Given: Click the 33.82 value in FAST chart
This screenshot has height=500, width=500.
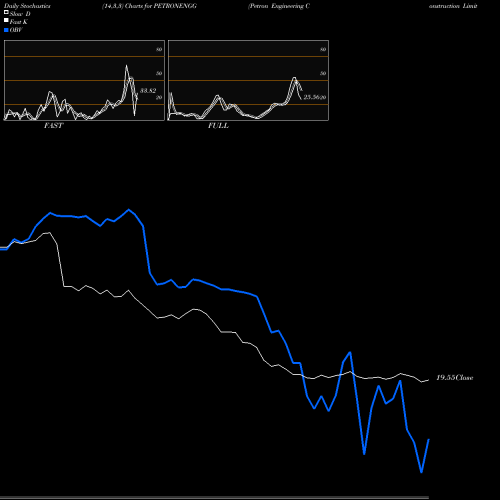Looking at the screenshot, I should 148,91.
